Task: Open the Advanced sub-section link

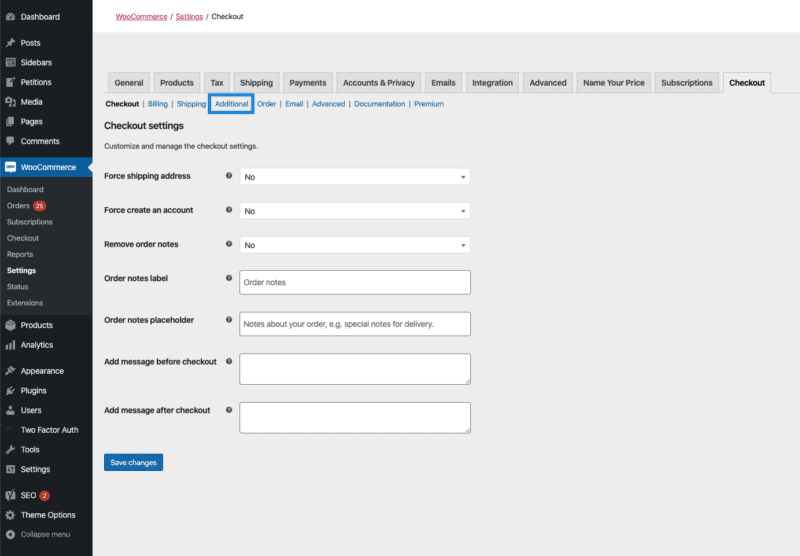Action: click(x=328, y=104)
